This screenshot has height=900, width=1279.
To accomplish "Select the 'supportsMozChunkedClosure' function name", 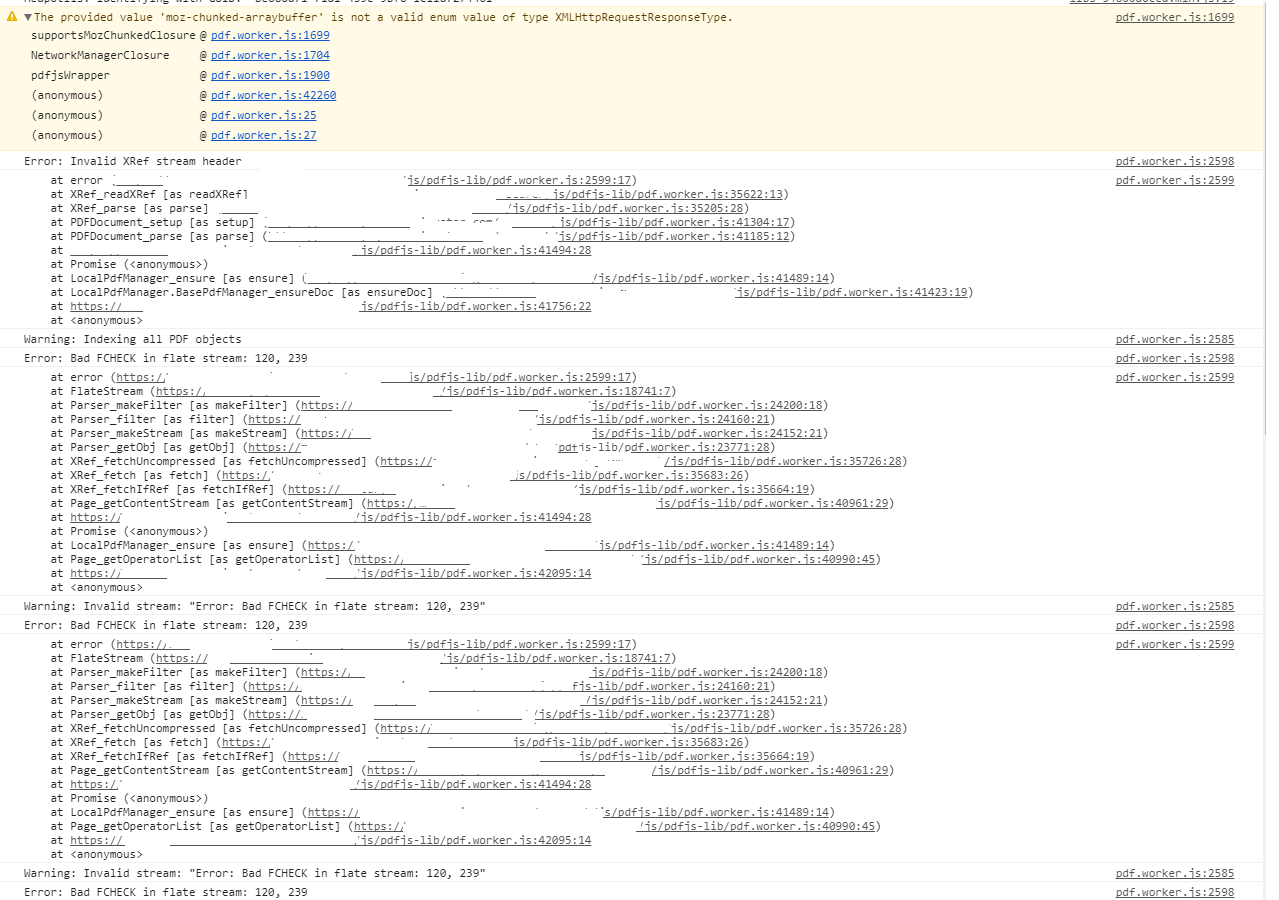I will (114, 35).
